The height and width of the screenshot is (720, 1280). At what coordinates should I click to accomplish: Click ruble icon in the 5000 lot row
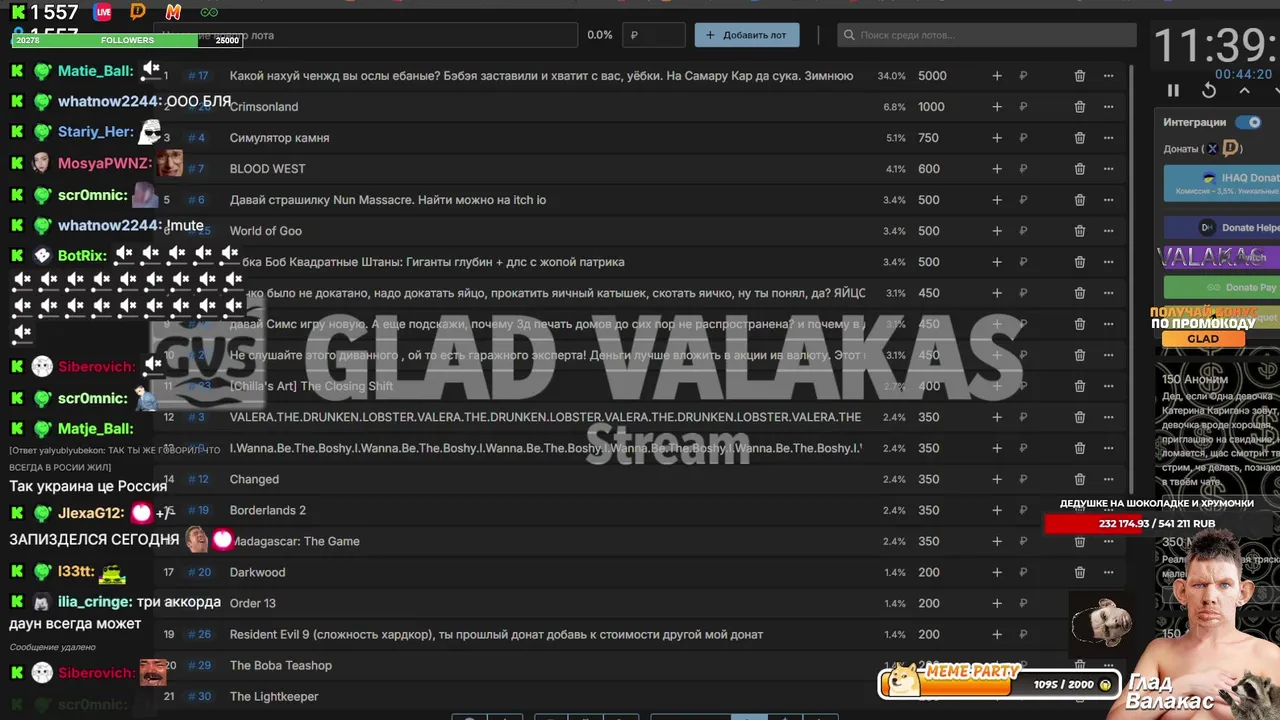pos(1023,76)
